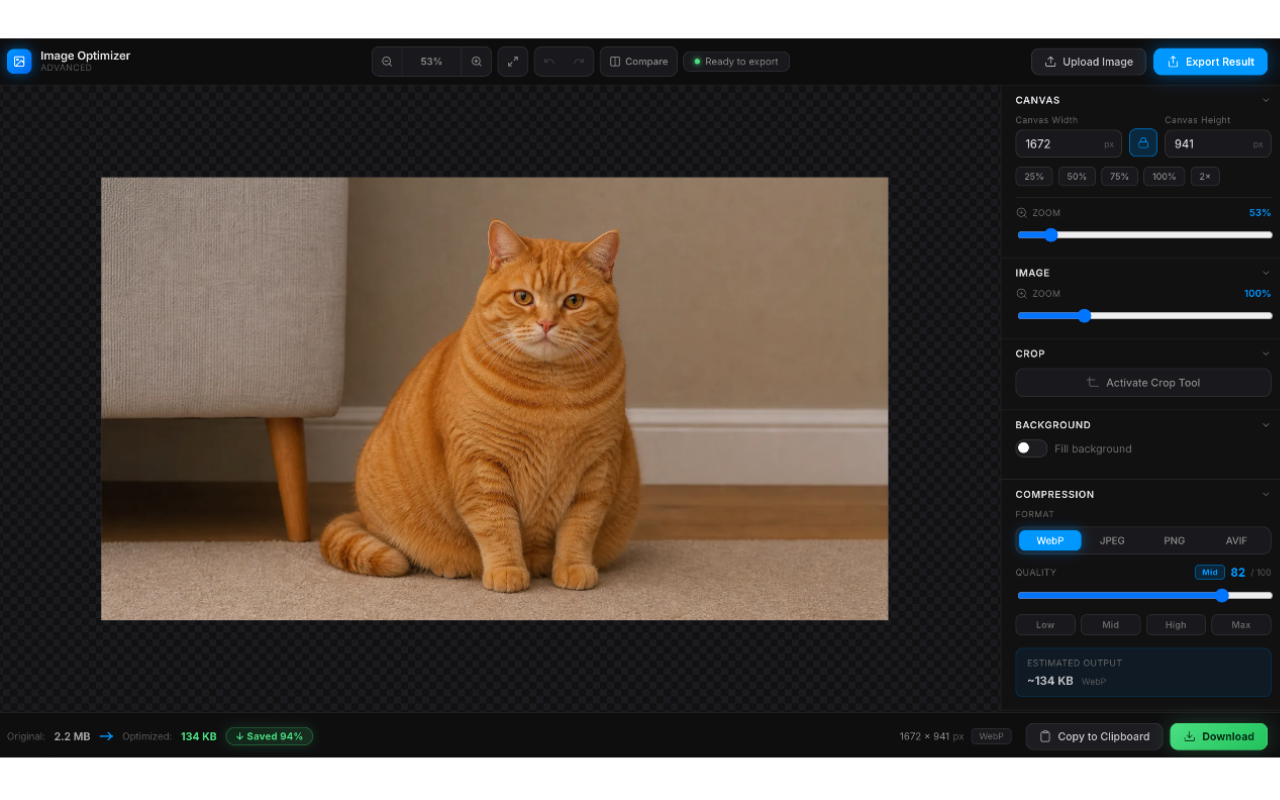This screenshot has width=1280, height=800.
Task: Click the 53% zoom level in toolbar
Action: coord(431,61)
